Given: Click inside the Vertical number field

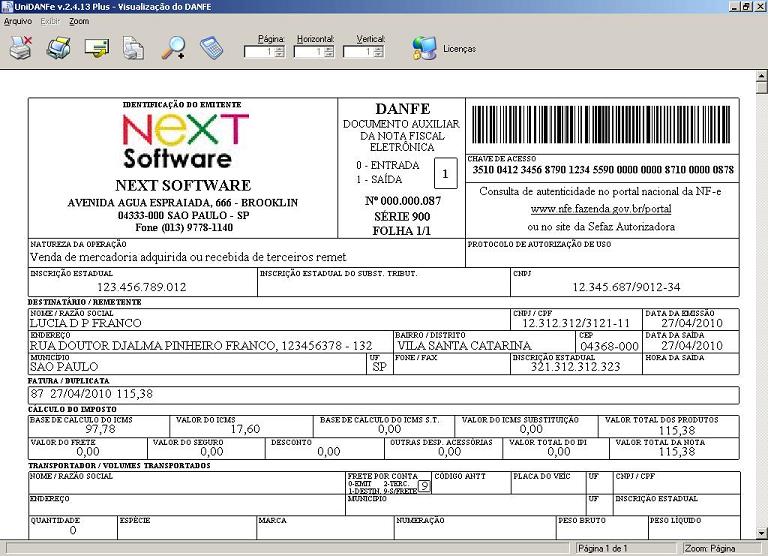Looking at the screenshot, I should tap(359, 51).
